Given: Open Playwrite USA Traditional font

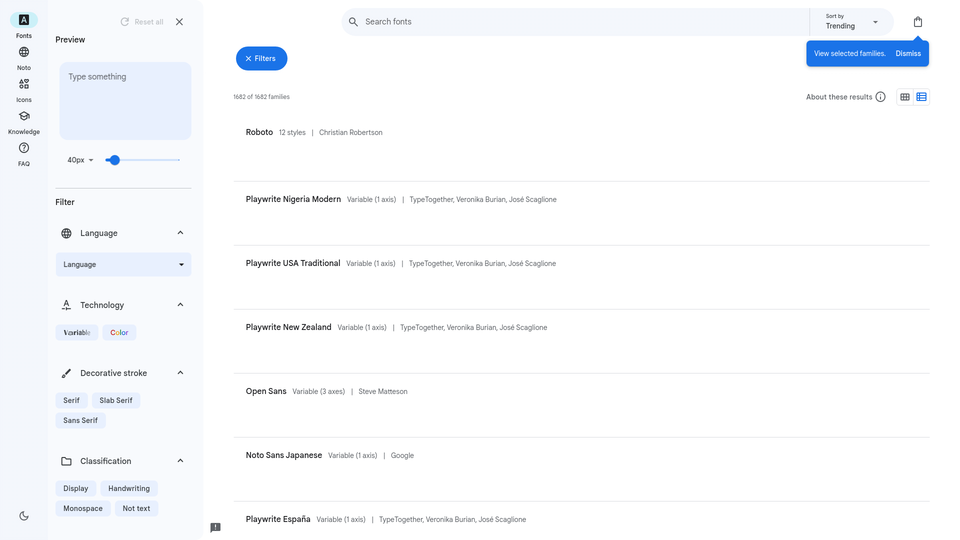Looking at the screenshot, I should (x=293, y=263).
